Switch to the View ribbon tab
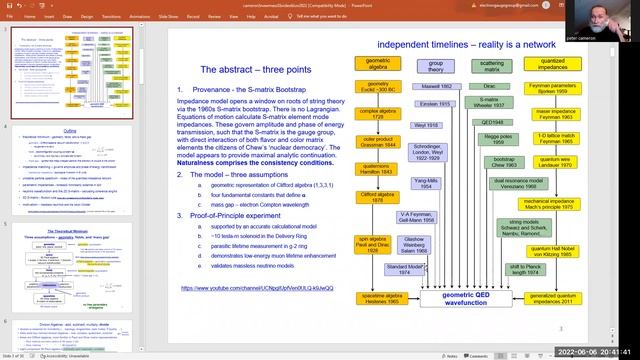Viewport: 640px width, 360px height. [x=233, y=17]
